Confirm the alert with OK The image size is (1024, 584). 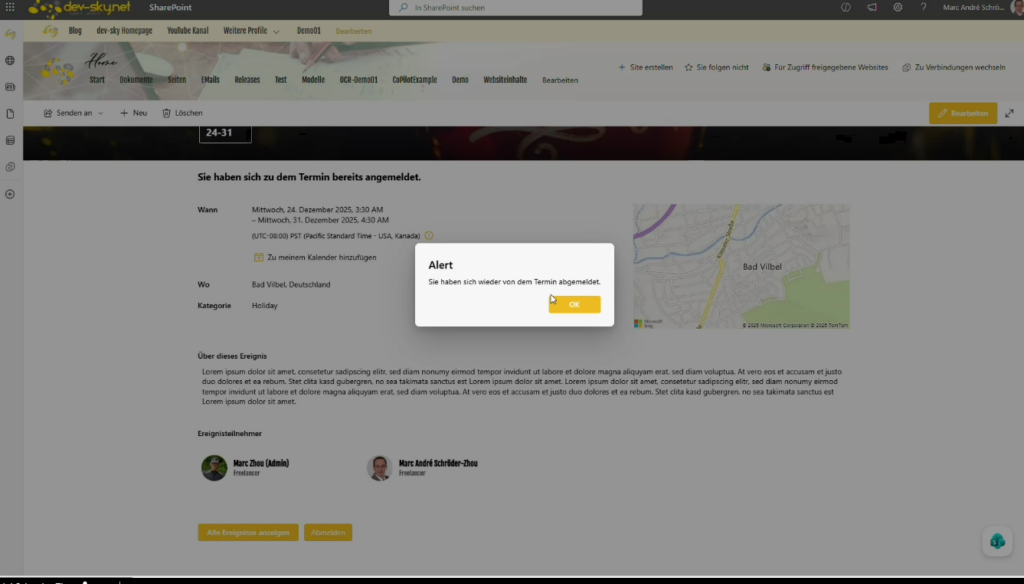pos(574,304)
